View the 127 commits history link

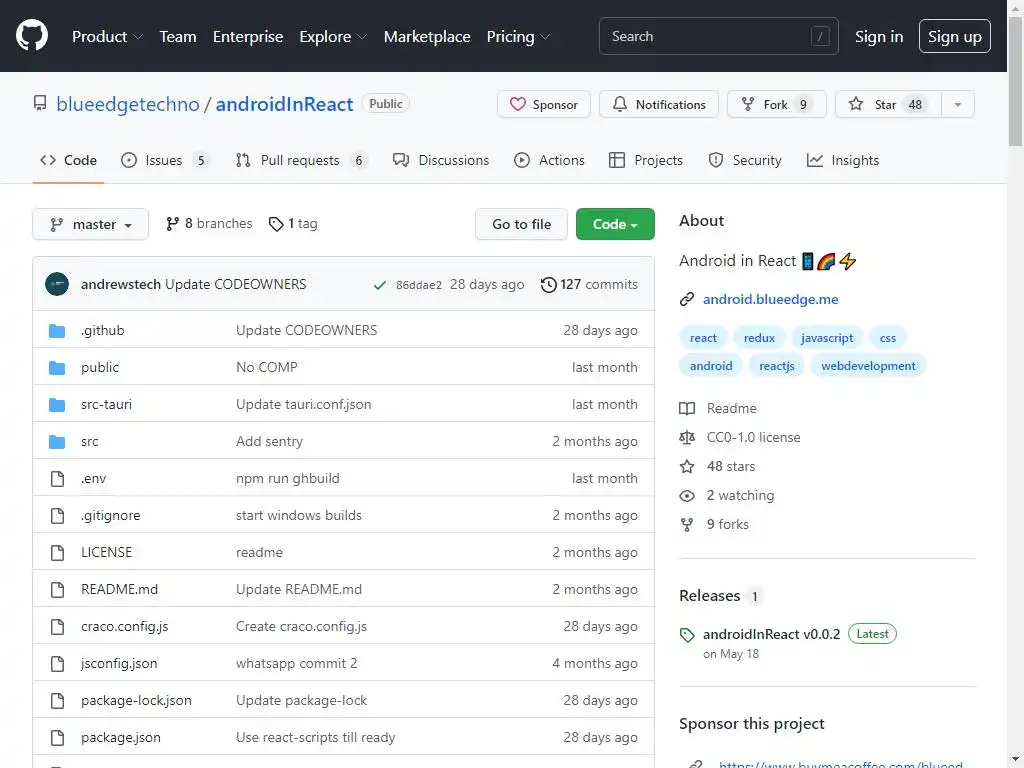pos(590,285)
